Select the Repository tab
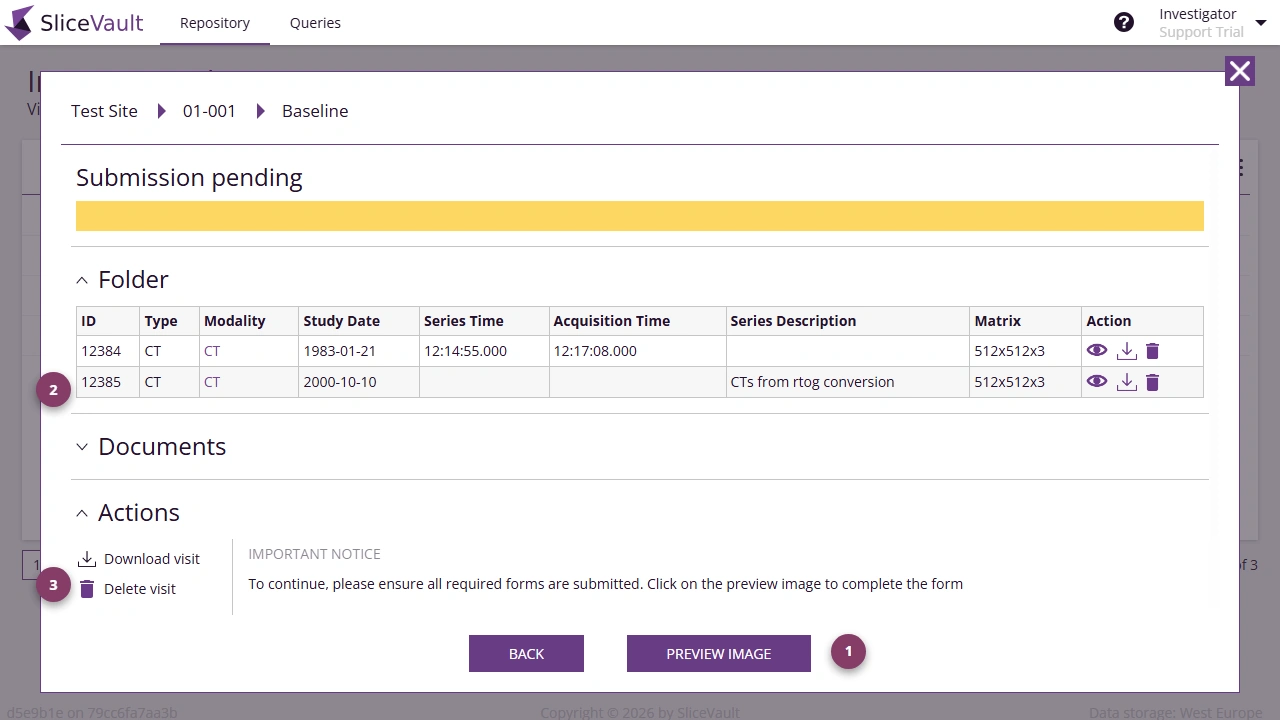 [214, 22]
